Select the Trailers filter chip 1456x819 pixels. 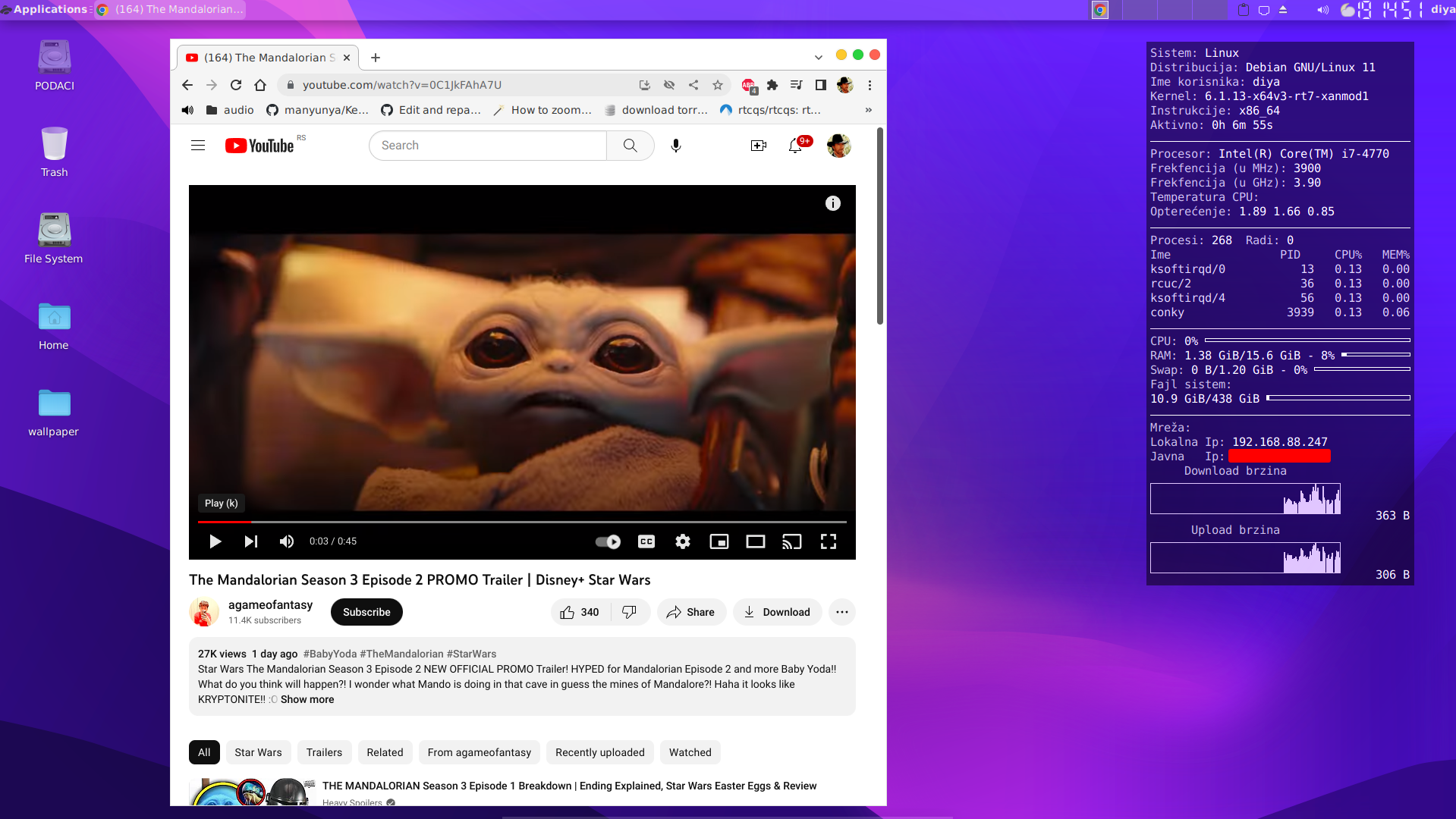click(324, 752)
